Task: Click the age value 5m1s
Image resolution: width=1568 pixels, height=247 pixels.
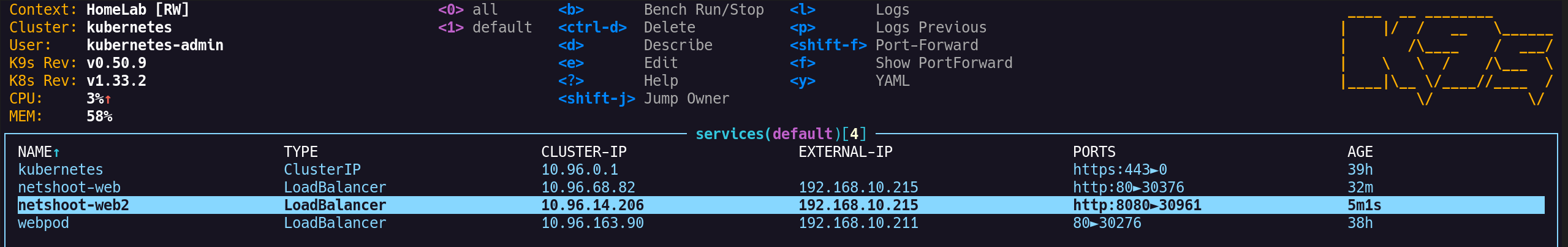Action: 1365,205
